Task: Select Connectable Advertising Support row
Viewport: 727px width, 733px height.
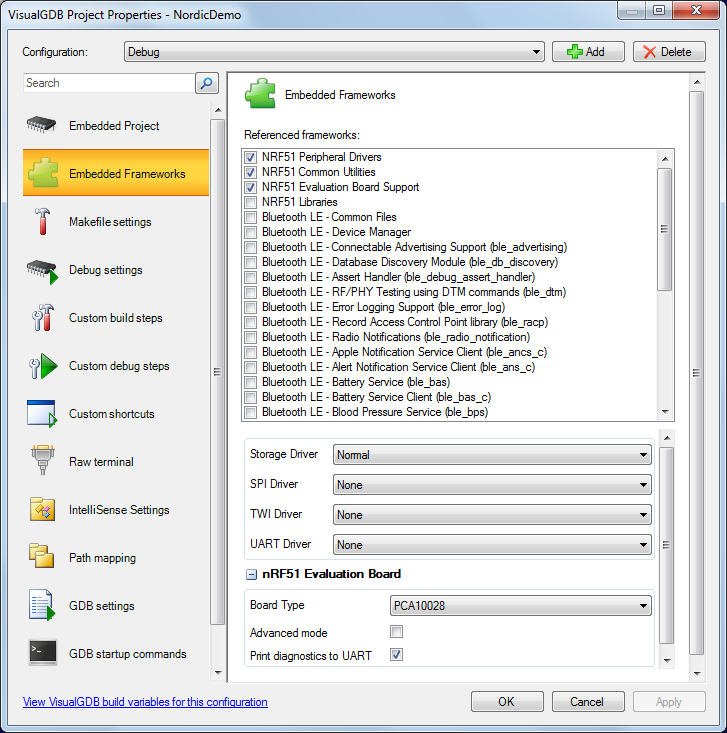Action: tap(415, 247)
